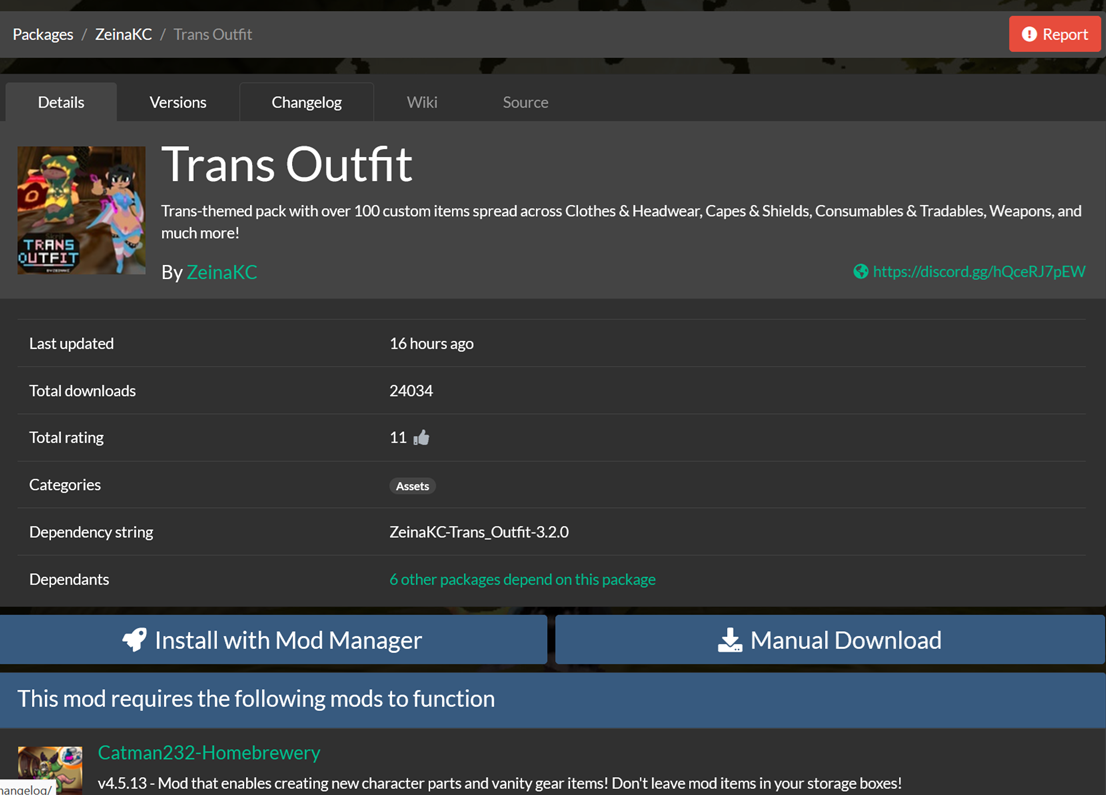Switch to the Versions tab
Viewport: 1106px width, 795px height.
[178, 102]
